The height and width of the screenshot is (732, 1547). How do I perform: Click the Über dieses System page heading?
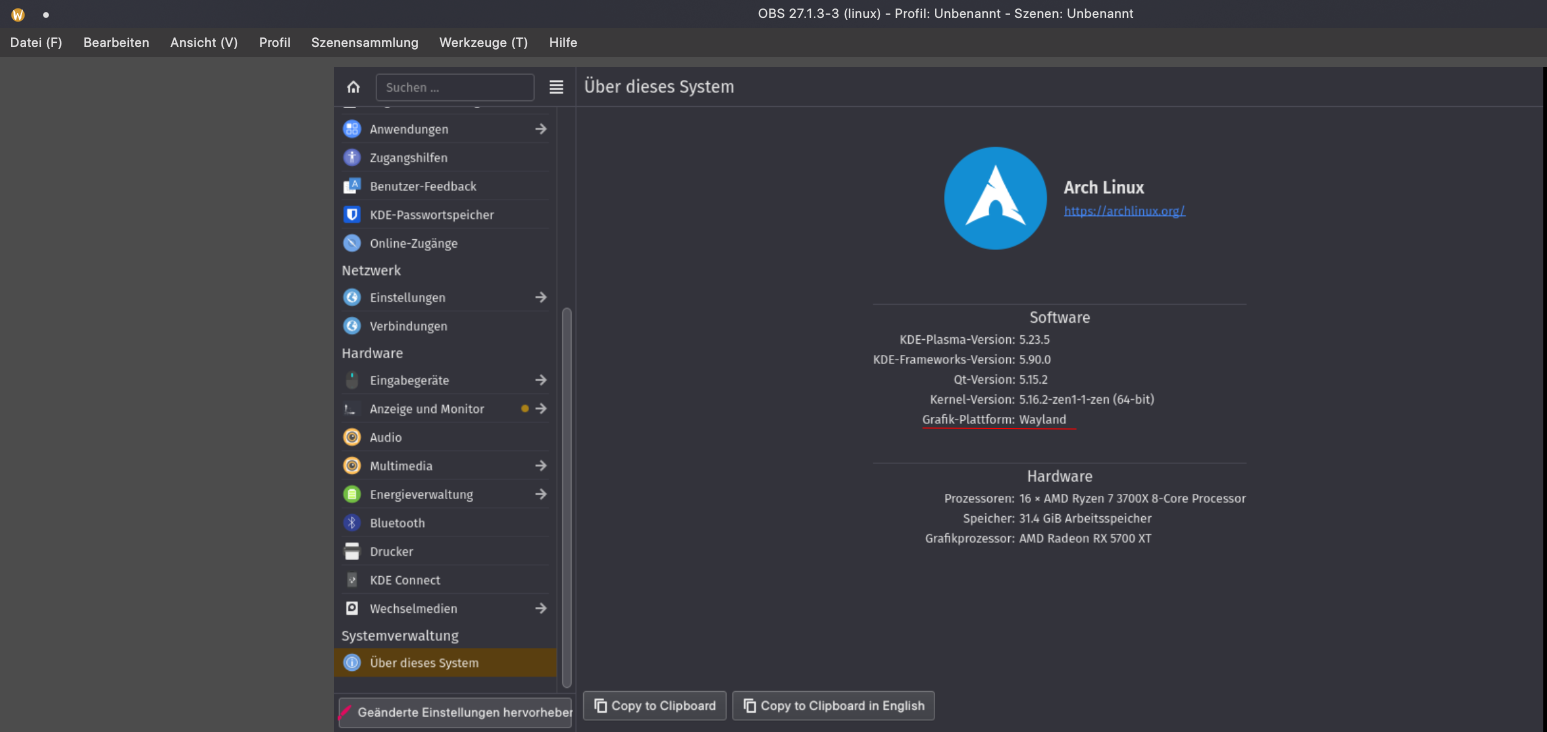pos(659,87)
